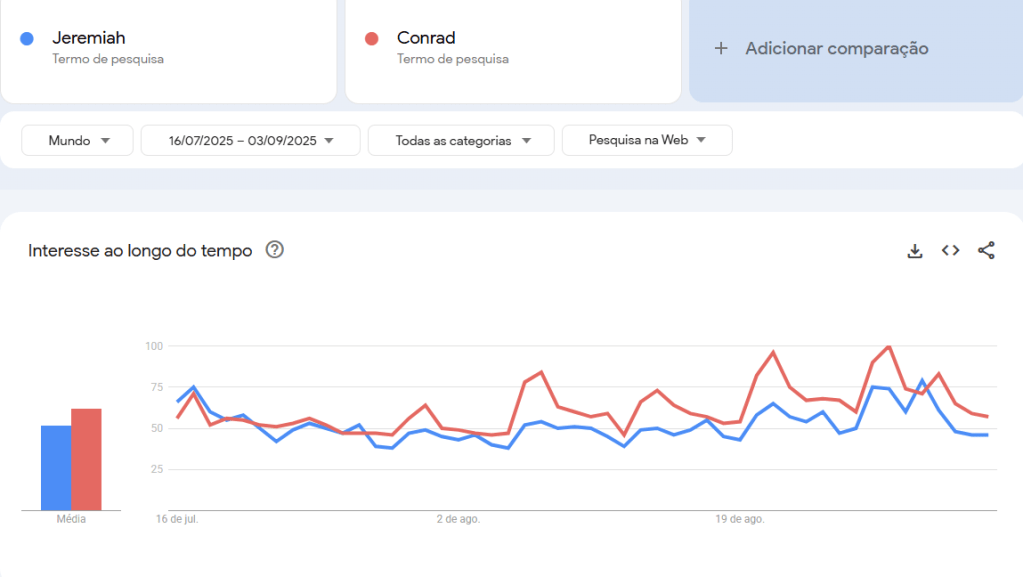Screen dimensions: 1023x577
Task: Open the embed code icon
Action: pos(950,251)
